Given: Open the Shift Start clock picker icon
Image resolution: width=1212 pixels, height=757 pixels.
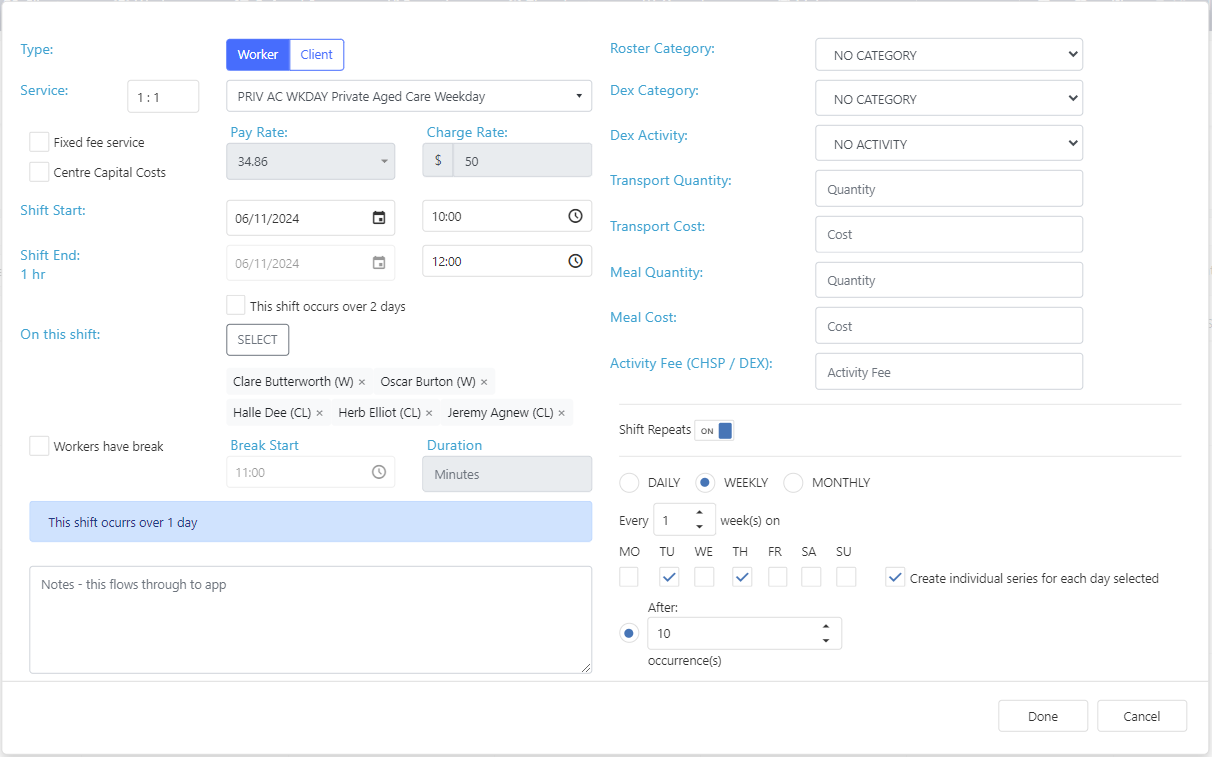Looking at the screenshot, I should 575,216.
